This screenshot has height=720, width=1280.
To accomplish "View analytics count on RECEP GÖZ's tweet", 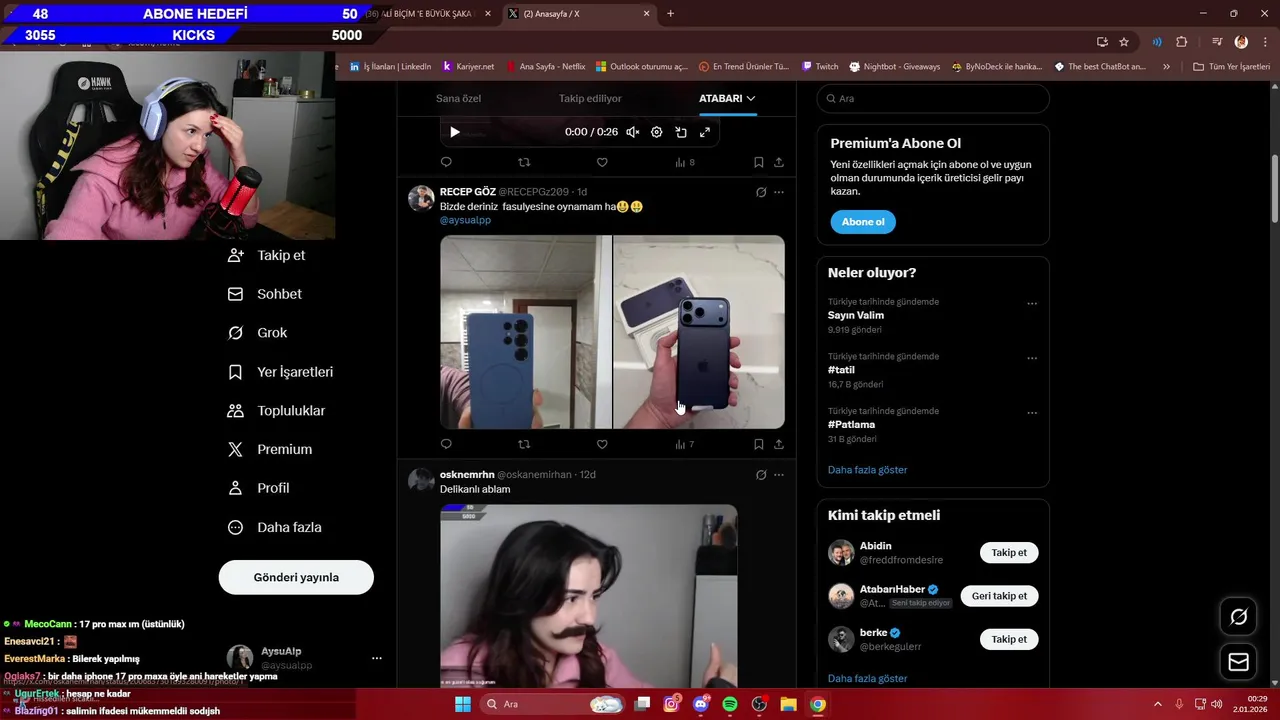I will tap(685, 444).
